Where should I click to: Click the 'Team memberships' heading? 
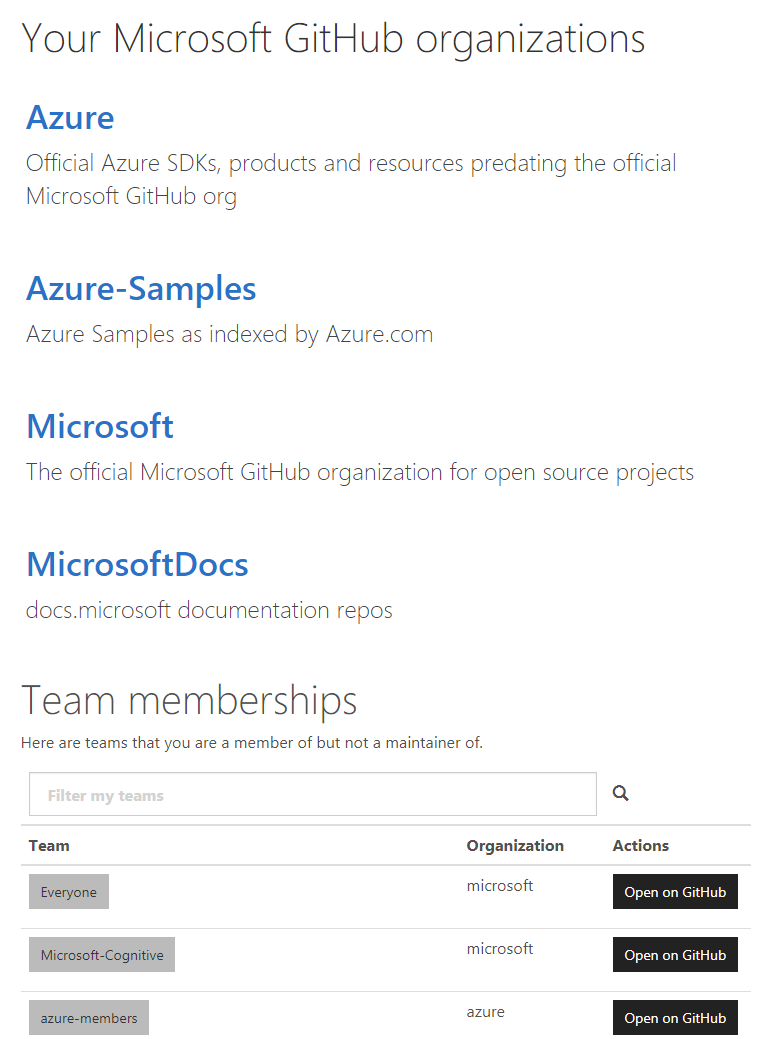point(190,701)
